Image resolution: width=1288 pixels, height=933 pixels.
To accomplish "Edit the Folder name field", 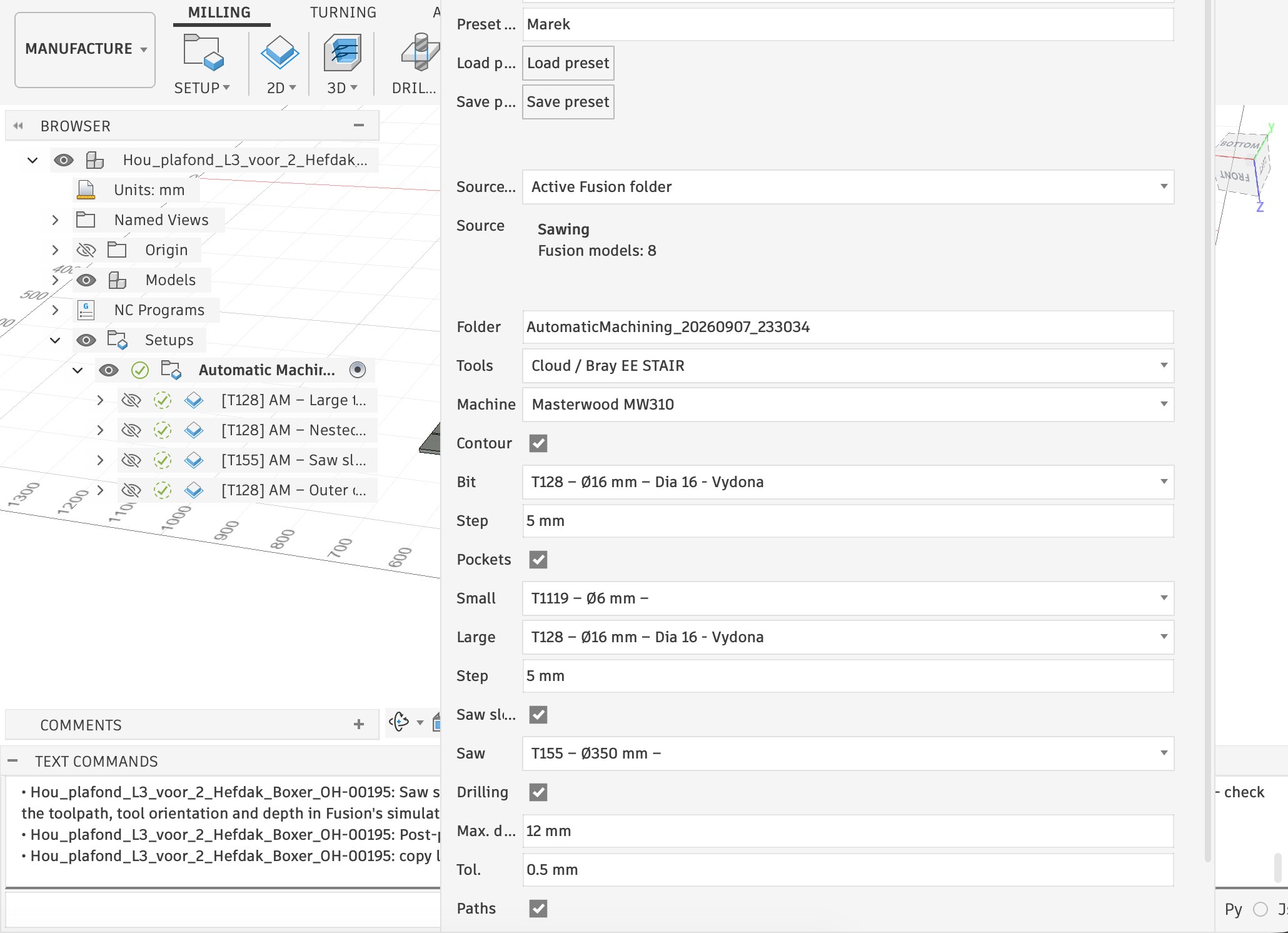I will pos(848,327).
